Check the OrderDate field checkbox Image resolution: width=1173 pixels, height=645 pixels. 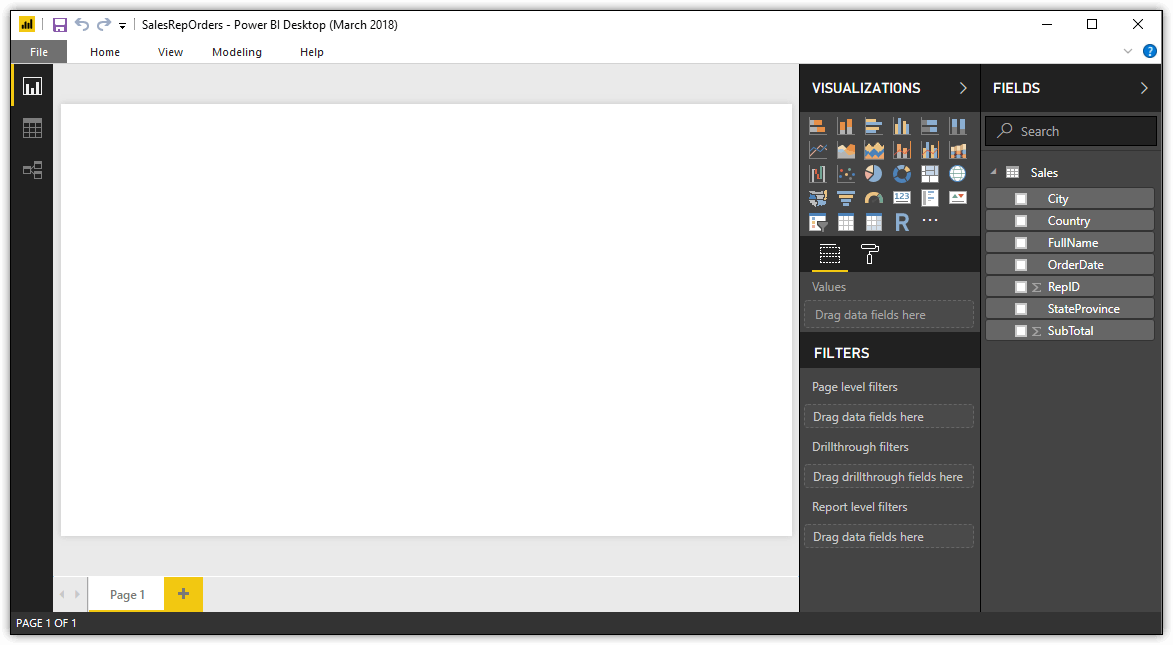tap(1020, 265)
